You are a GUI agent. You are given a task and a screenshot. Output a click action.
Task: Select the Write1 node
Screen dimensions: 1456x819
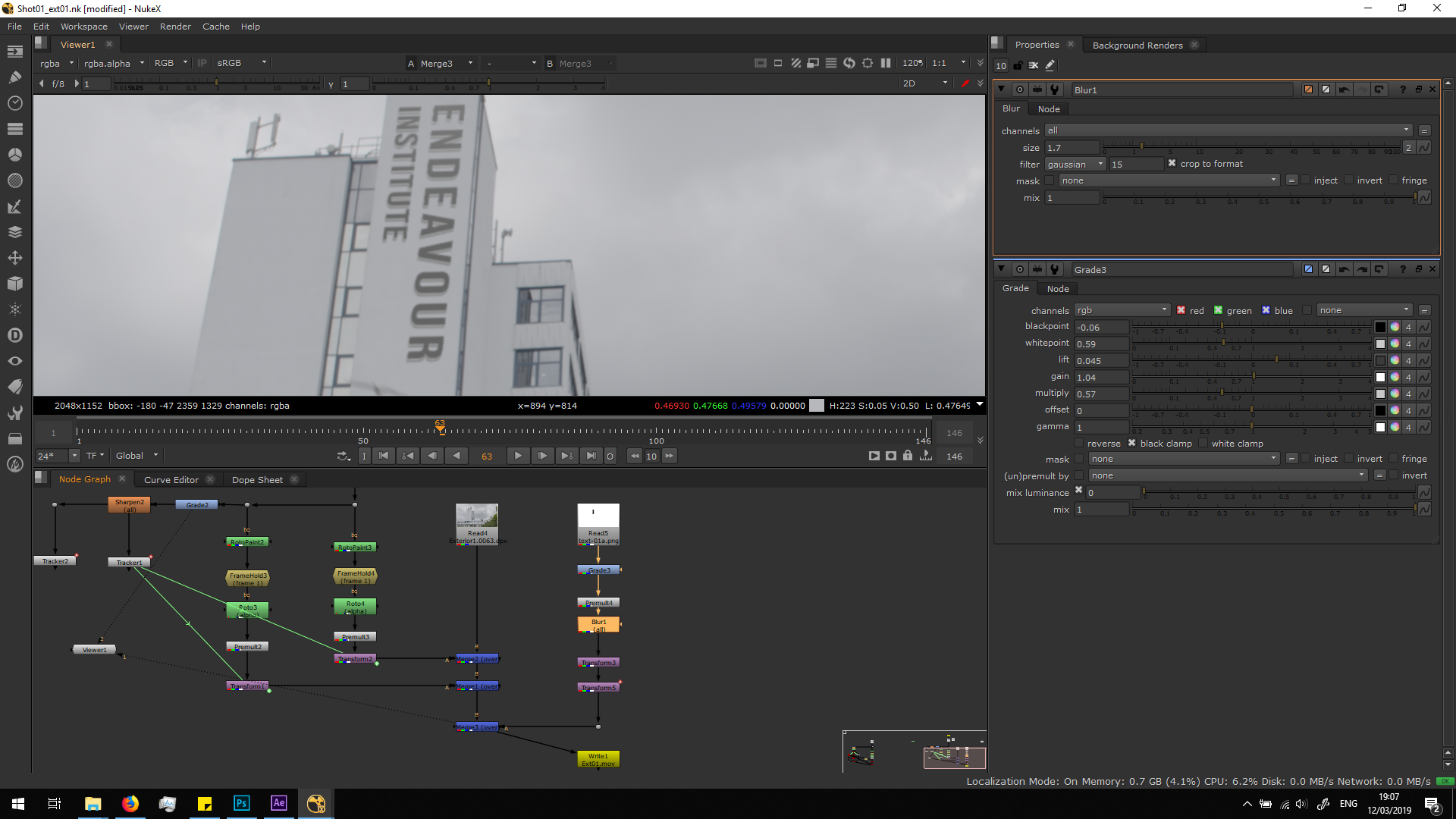click(x=598, y=759)
